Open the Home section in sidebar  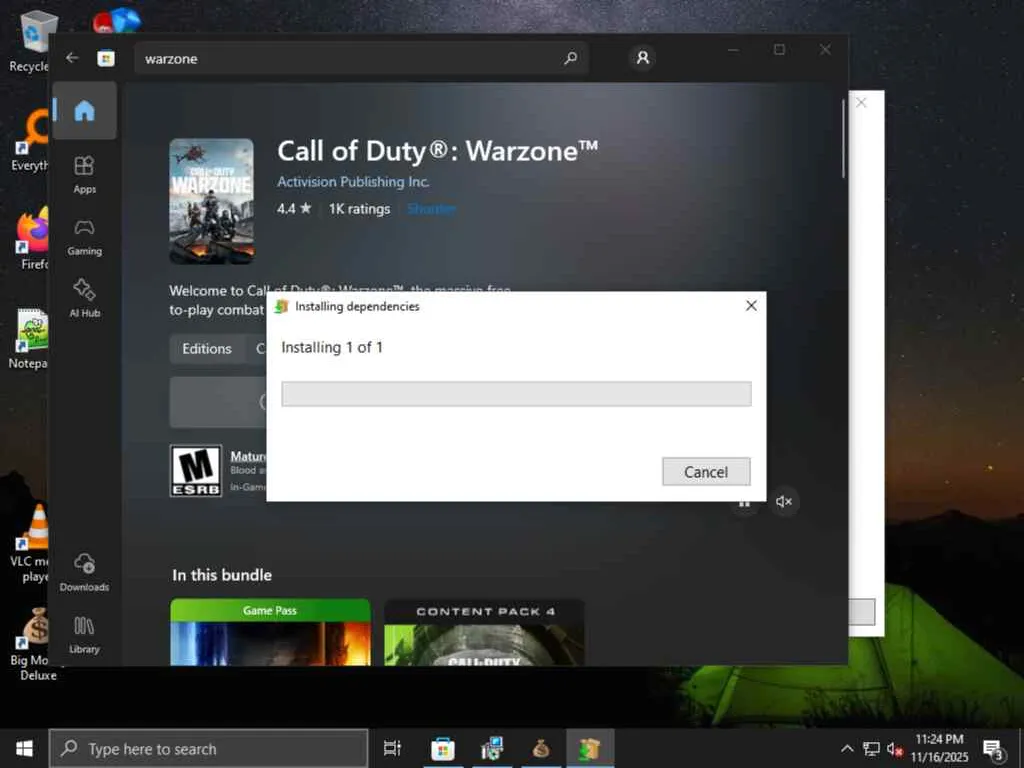pyautogui.click(x=85, y=110)
